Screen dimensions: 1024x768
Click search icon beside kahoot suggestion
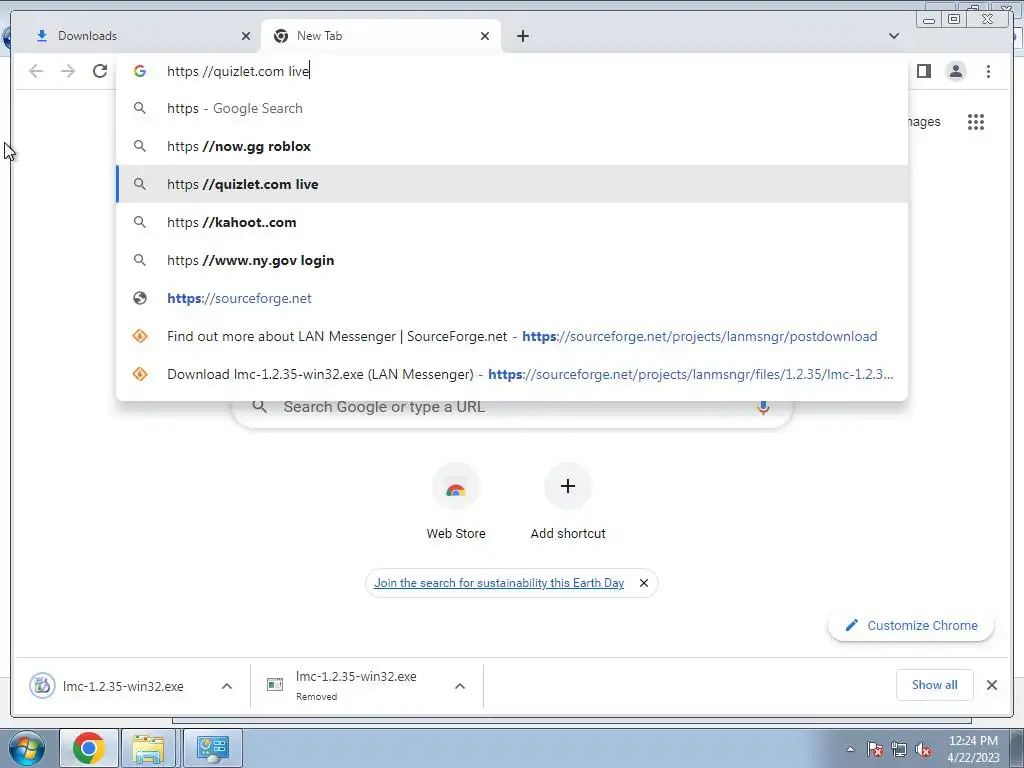(140, 222)
